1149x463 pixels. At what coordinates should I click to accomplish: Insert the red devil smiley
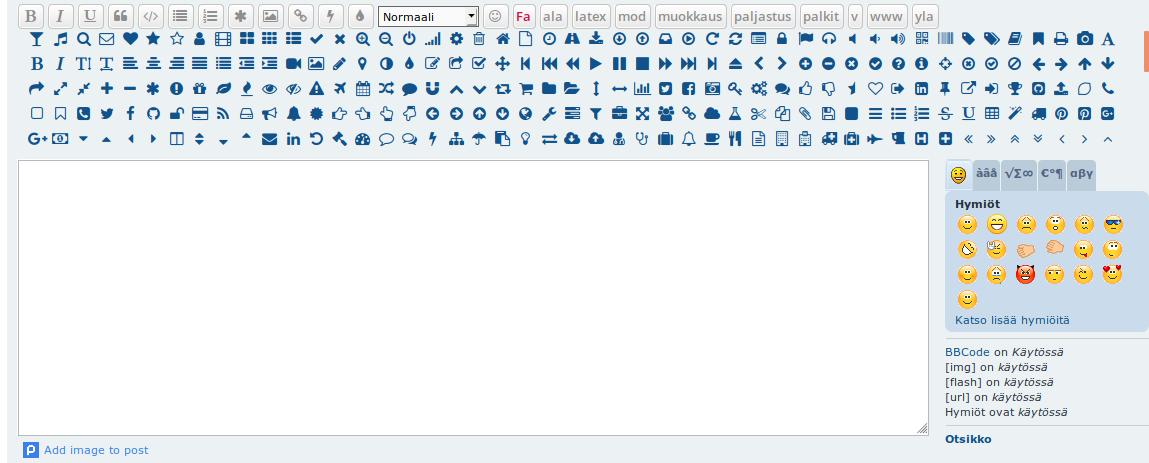coord(1025,274)
